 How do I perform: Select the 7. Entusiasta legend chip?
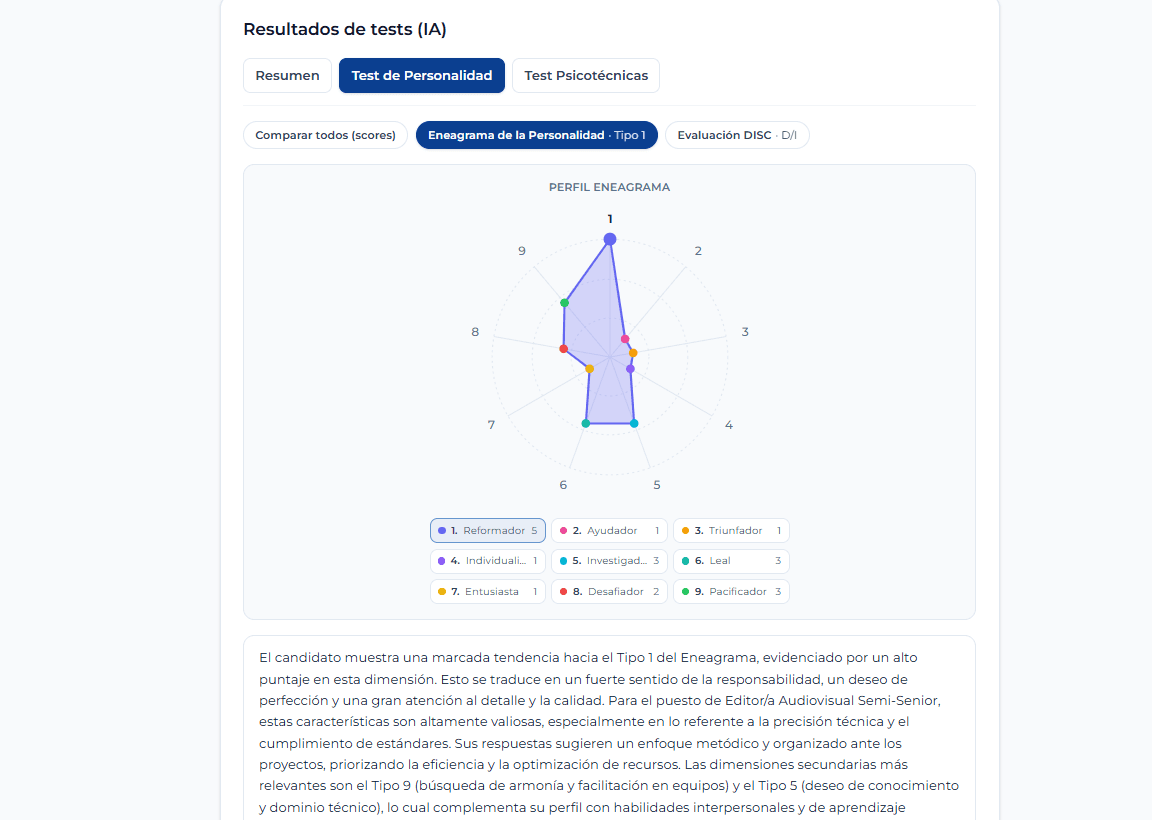click(488, 591)
